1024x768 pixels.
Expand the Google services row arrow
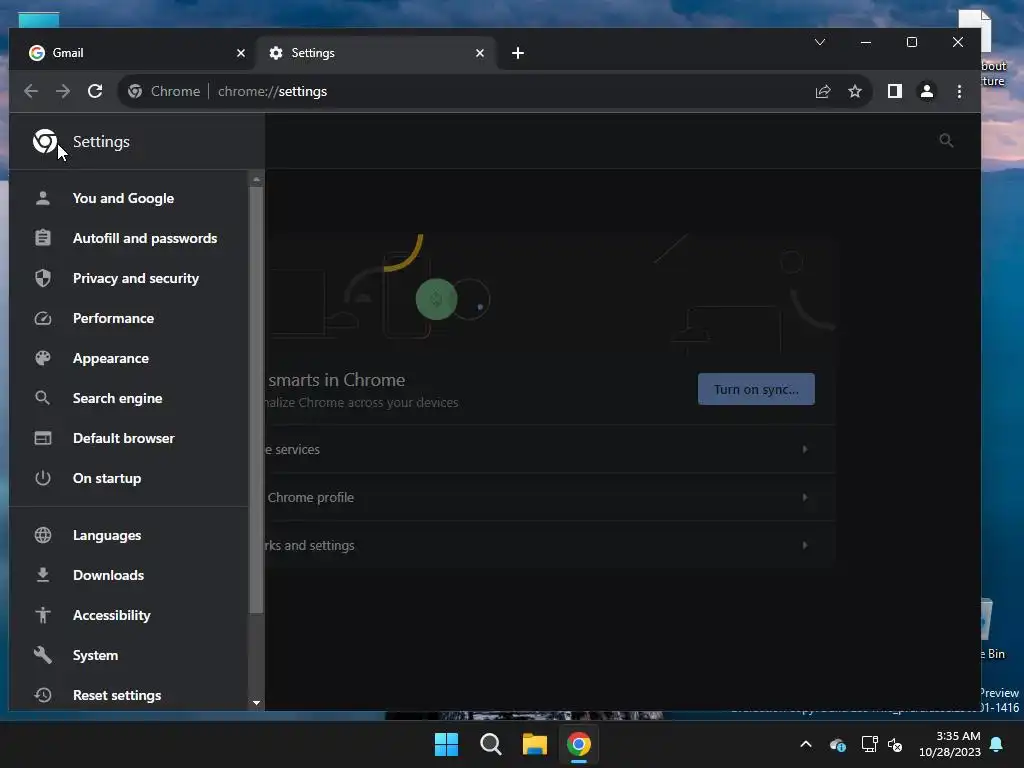(805, 449)
